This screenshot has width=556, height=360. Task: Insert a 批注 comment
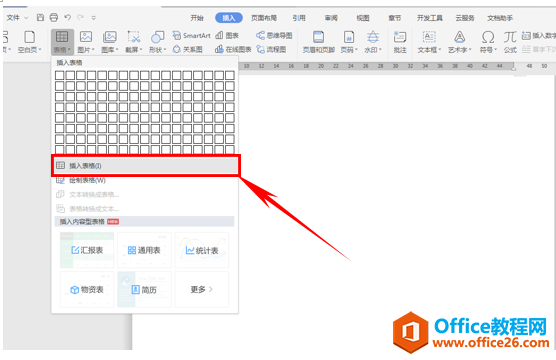[x=400, y=41]
